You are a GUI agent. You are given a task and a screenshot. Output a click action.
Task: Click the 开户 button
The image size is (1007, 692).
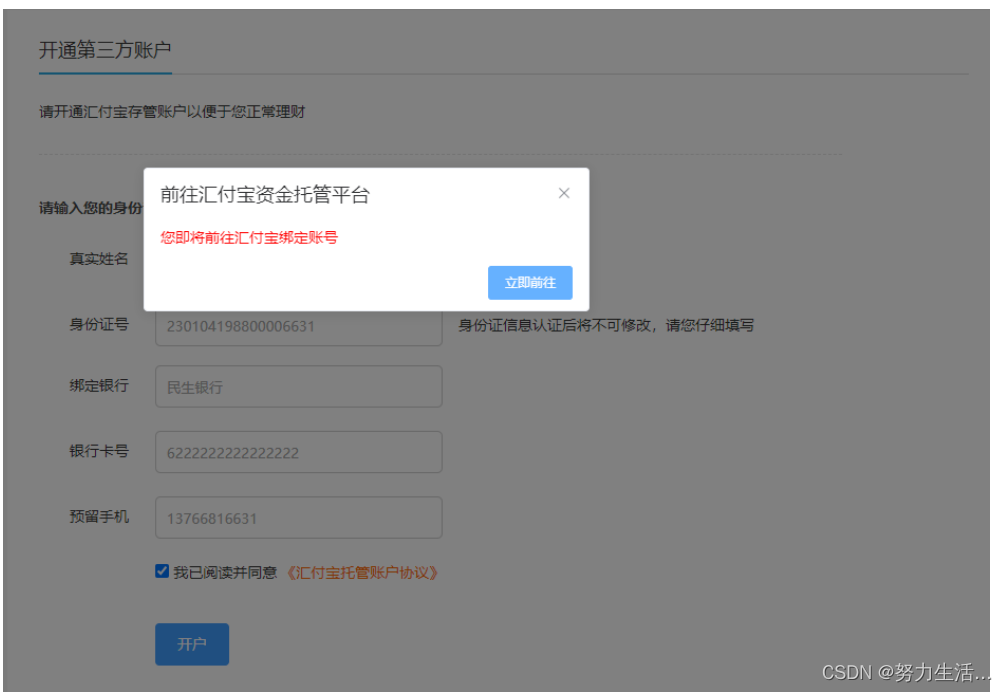coord(192,644)
